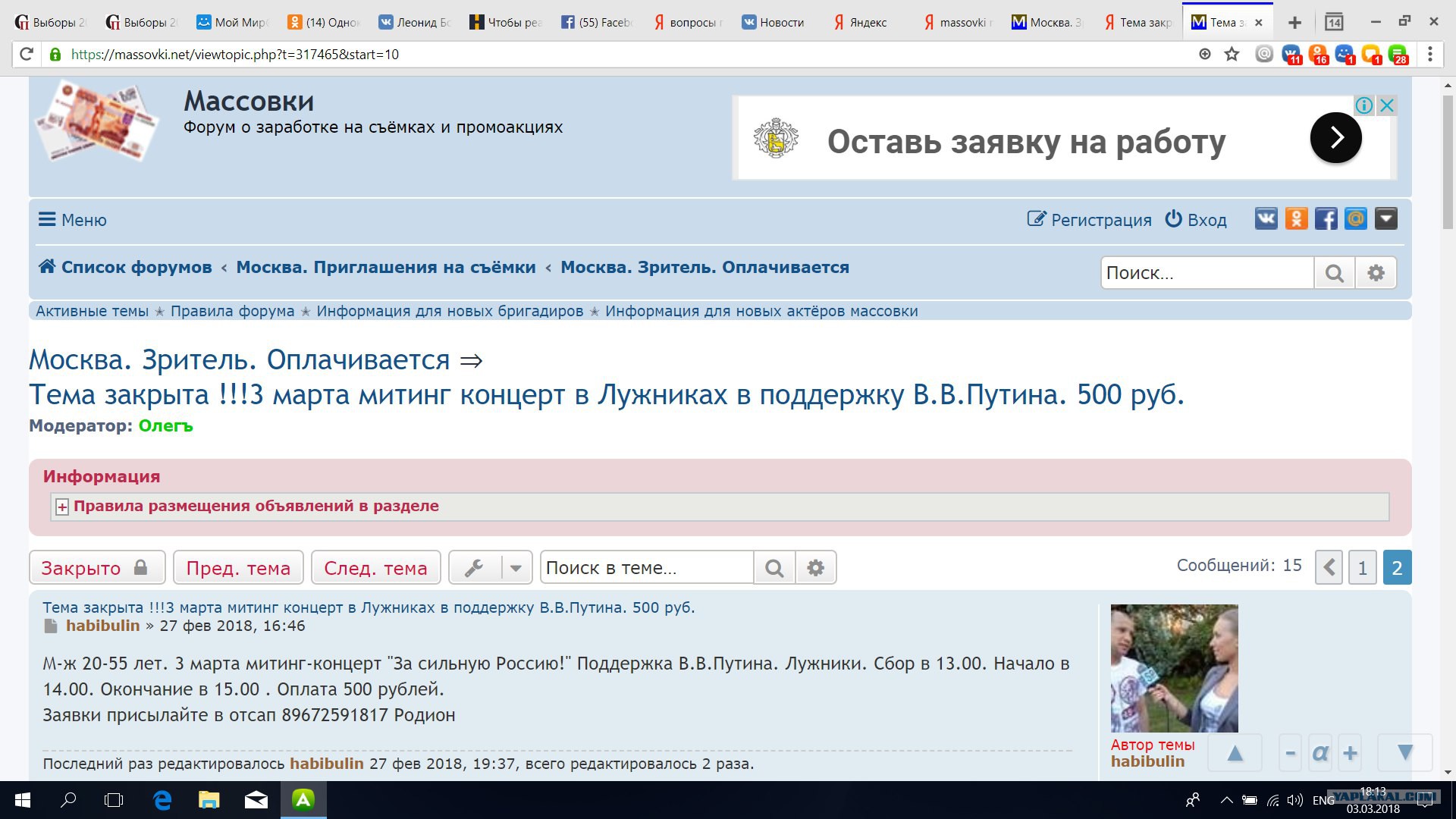Click the Facebook share icon in header
This screenshot has height=819, width=1456.
(x=1326, y=219)
